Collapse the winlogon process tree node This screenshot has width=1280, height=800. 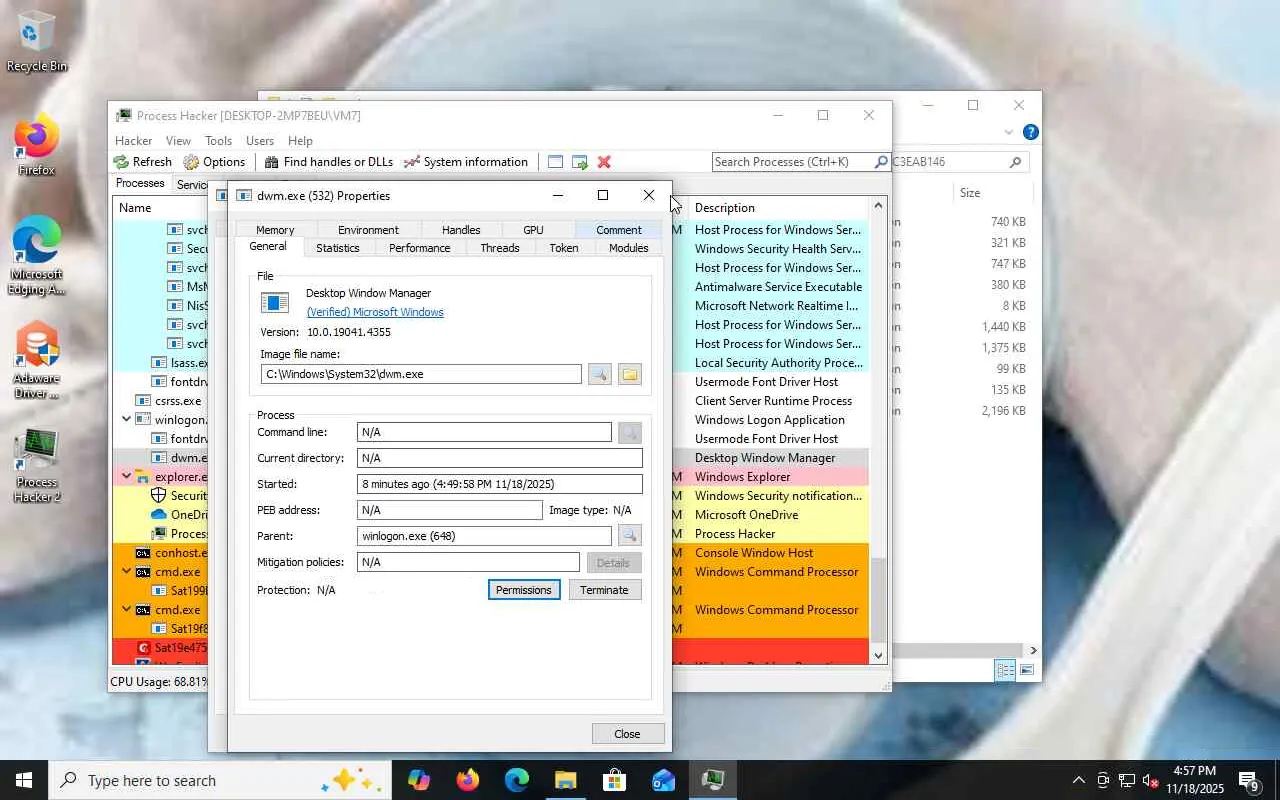coord(126,420)
